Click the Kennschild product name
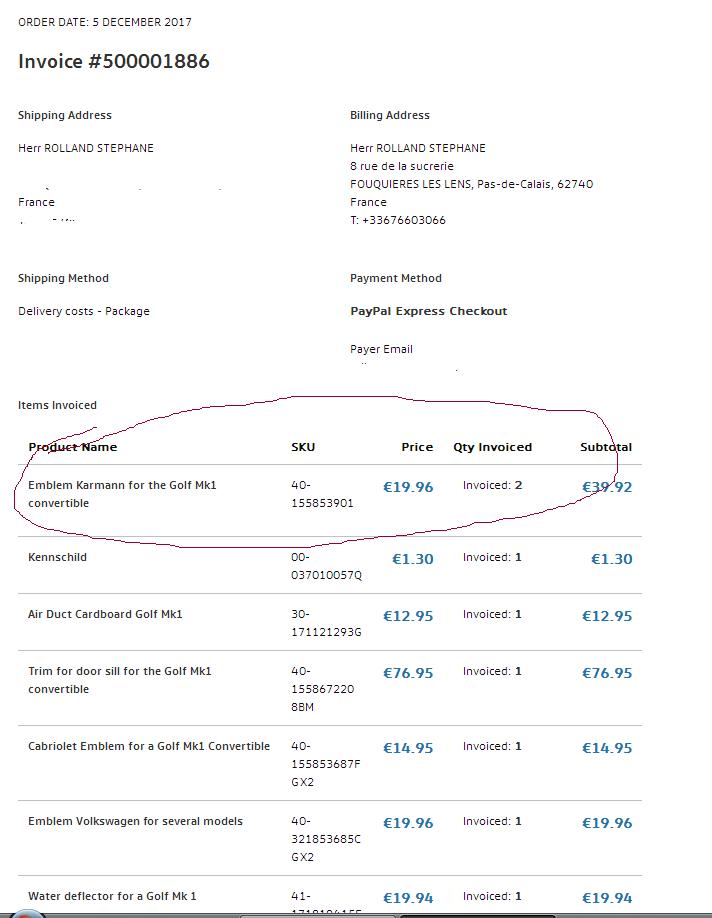Image resolution: width=712 pixels, height=918 pixels. click(x=57, y=557)
